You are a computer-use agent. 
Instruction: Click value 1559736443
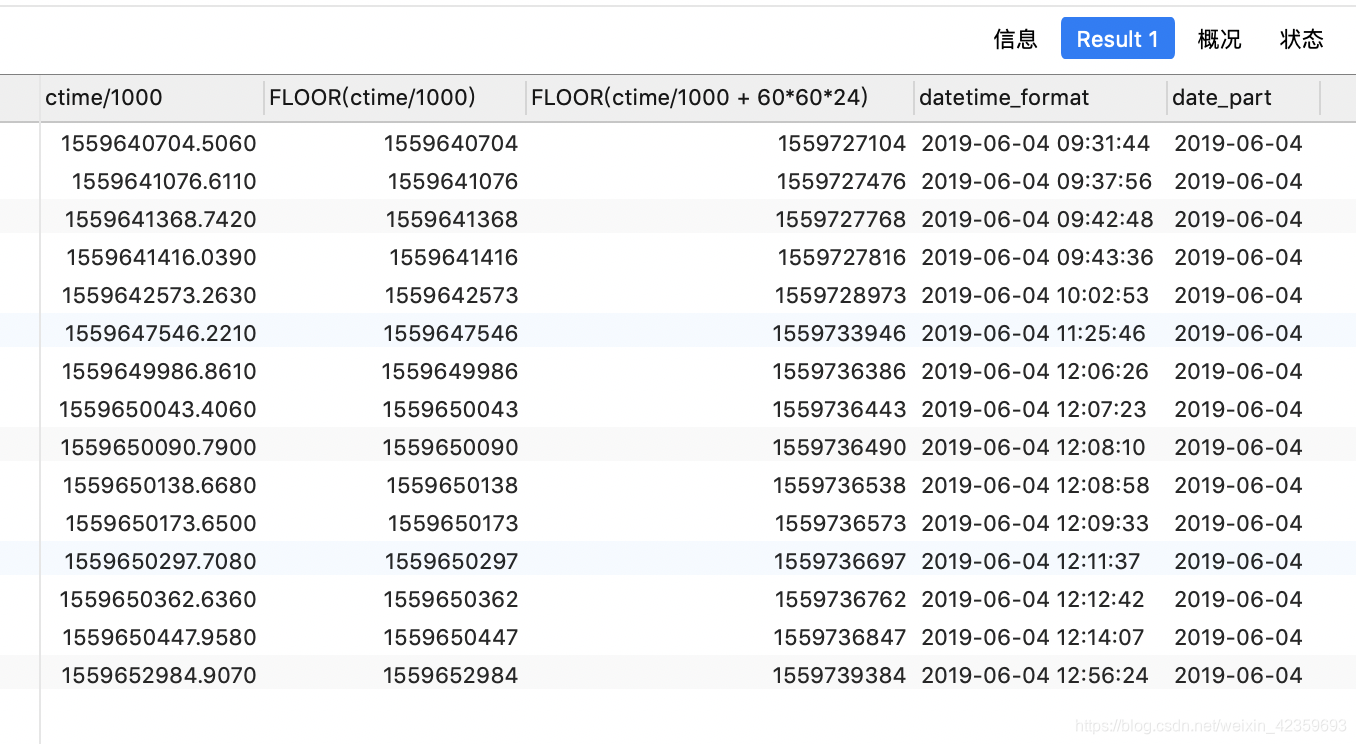coord(839,409)
